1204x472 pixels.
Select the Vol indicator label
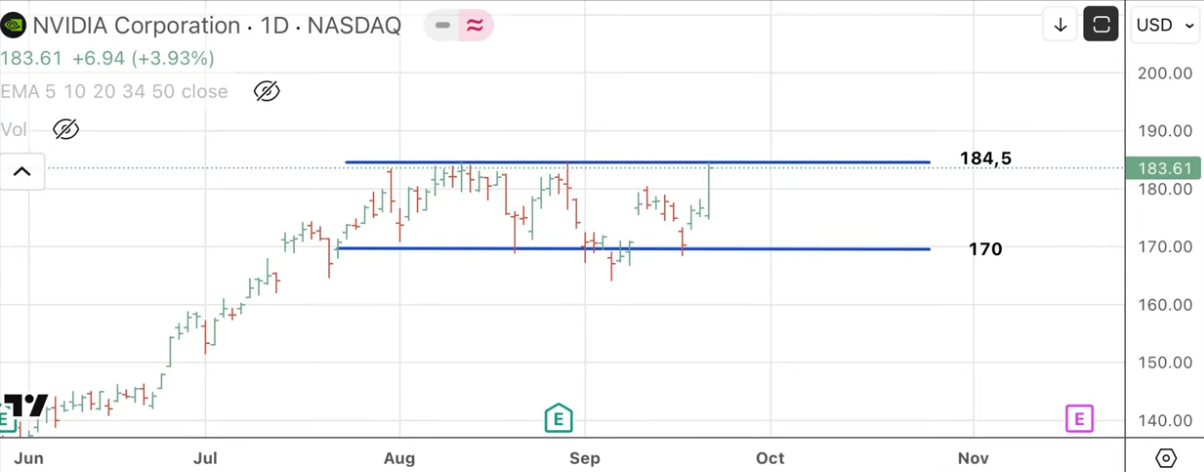pos(14,129)
